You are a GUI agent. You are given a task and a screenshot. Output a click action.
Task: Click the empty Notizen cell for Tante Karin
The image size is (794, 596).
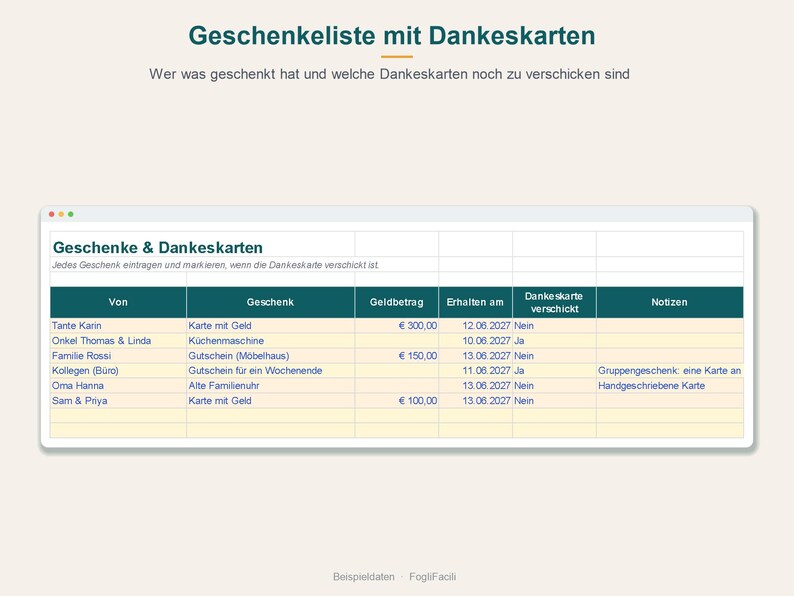(669, 326)
